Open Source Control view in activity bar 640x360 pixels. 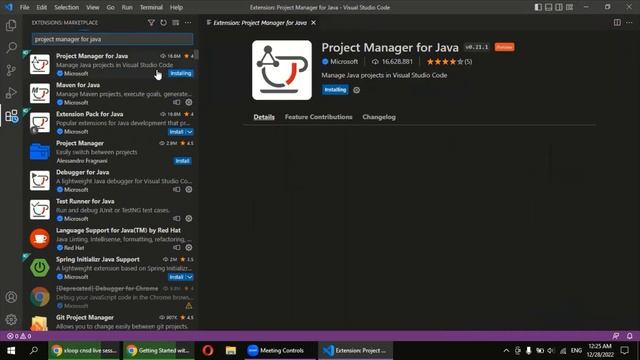click(x=11, y=70)
